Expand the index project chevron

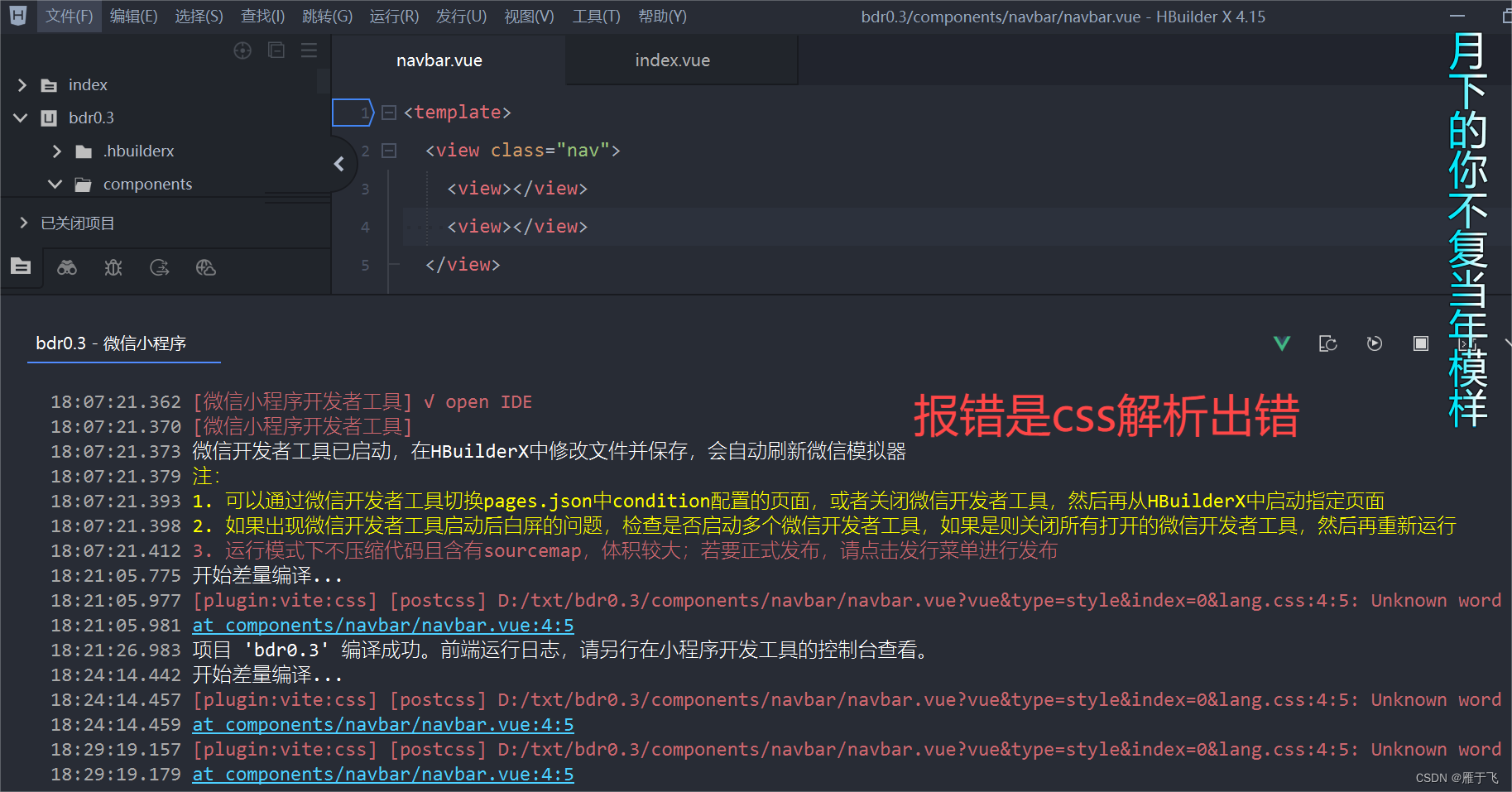click(22, 85)
